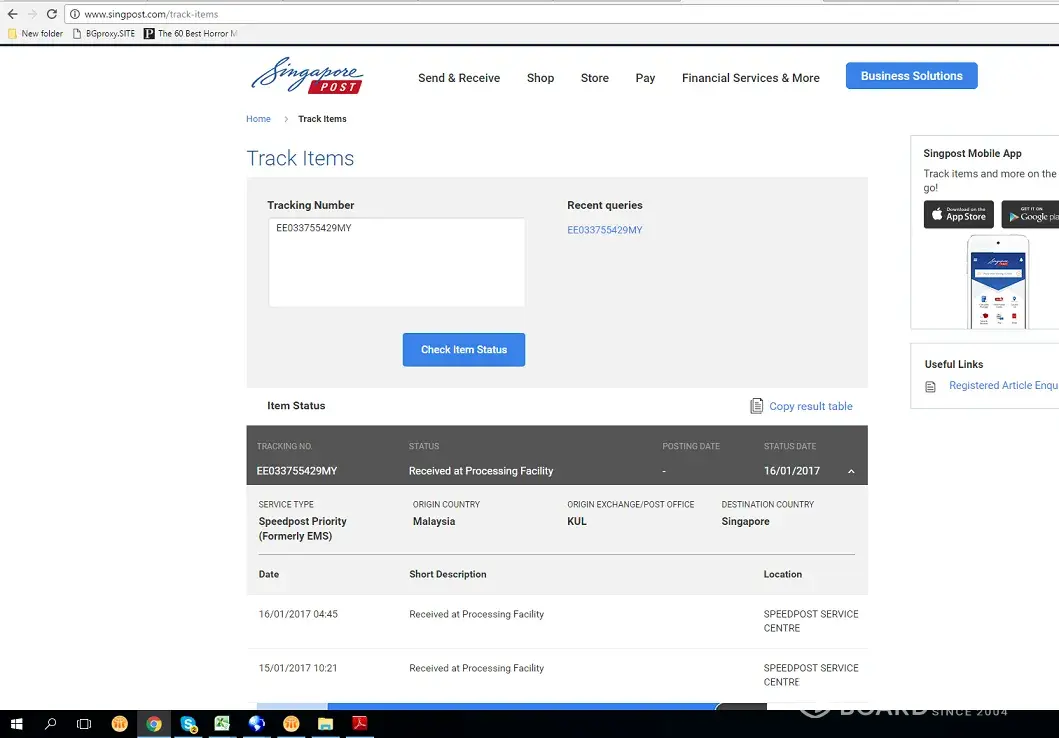Open the BGproxy.SITE bookmark
This screenshot has width=1059, height=738.
[104, 34]
